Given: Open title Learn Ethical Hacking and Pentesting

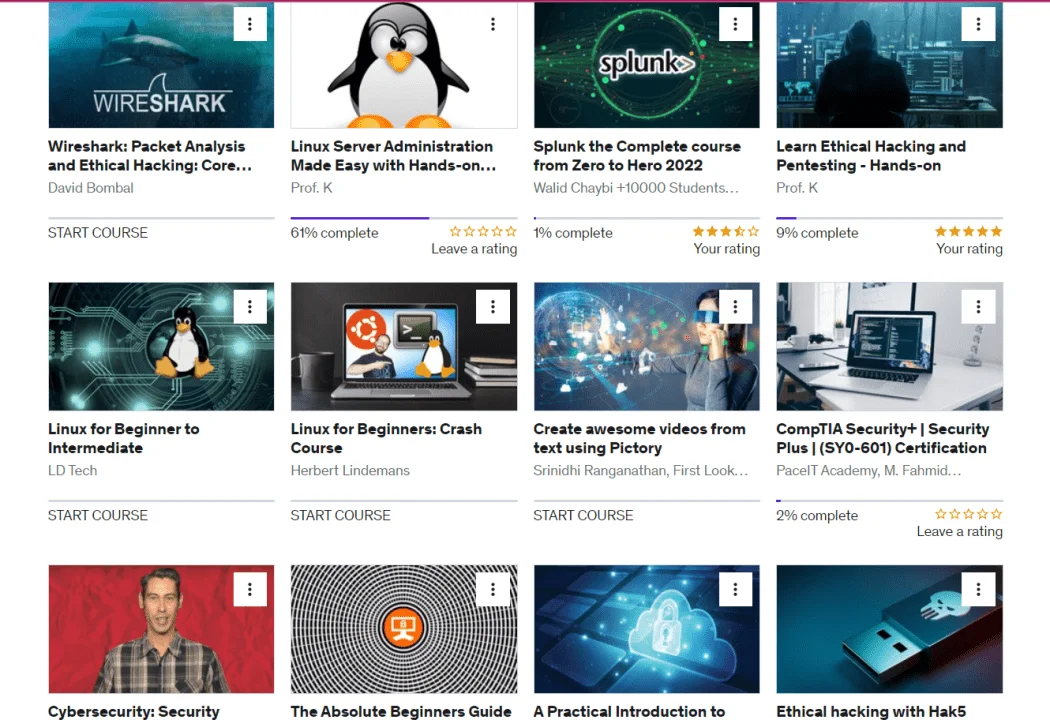Looking at the screenshot, I should [871, 156].
